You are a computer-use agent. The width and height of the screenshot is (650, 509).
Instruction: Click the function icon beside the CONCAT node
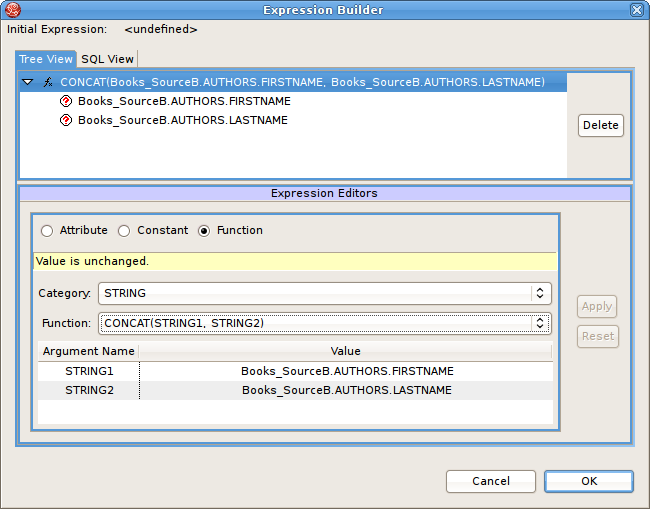46,82
